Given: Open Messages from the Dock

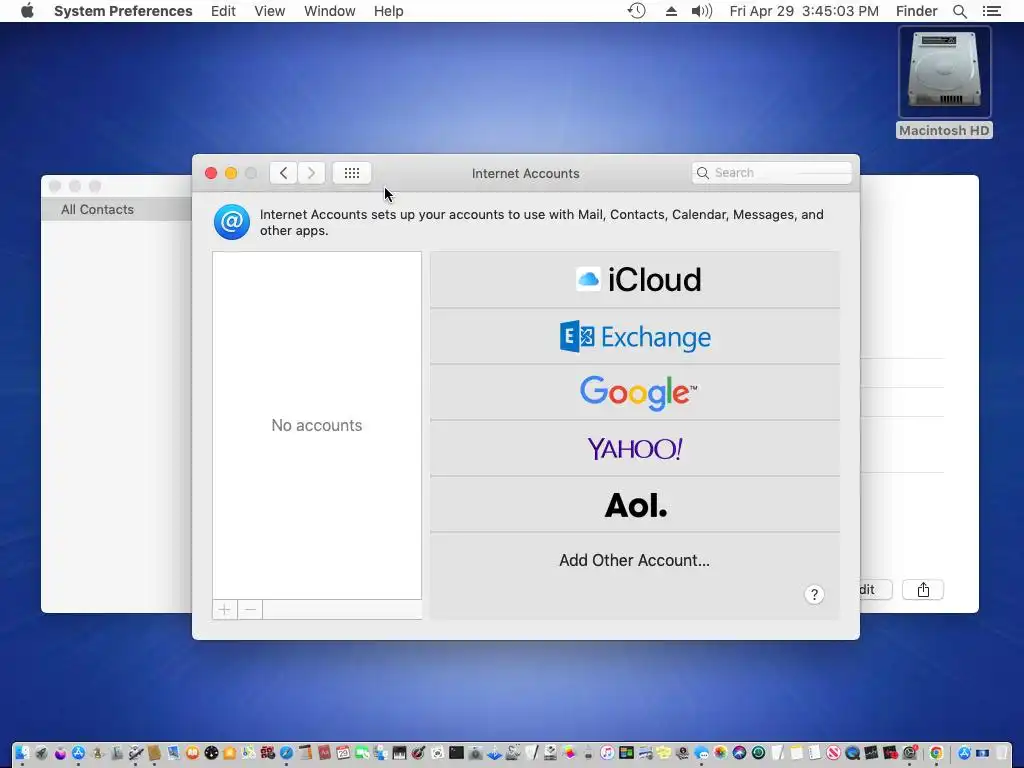Looking at the screenshot, I should 701,753.
